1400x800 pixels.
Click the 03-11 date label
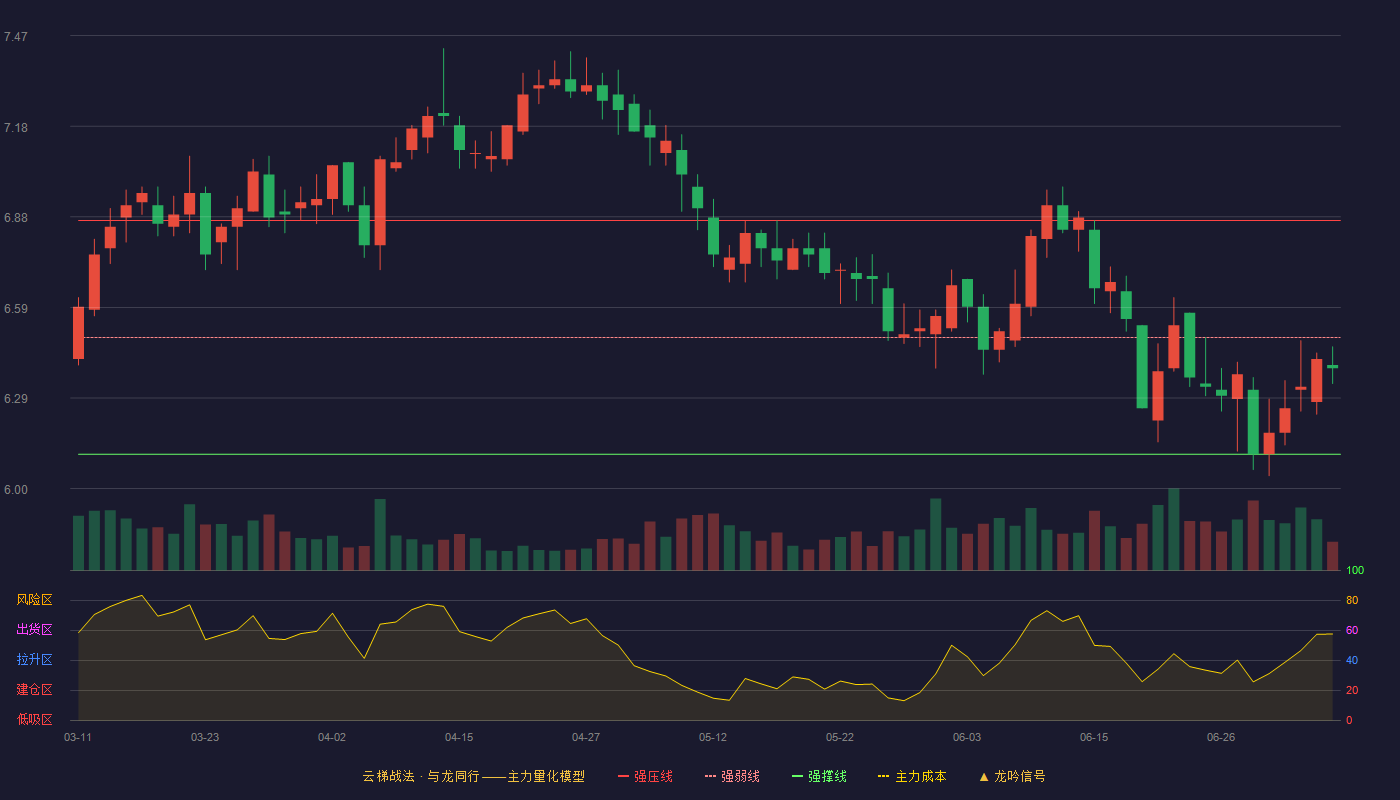coord(78,737)
